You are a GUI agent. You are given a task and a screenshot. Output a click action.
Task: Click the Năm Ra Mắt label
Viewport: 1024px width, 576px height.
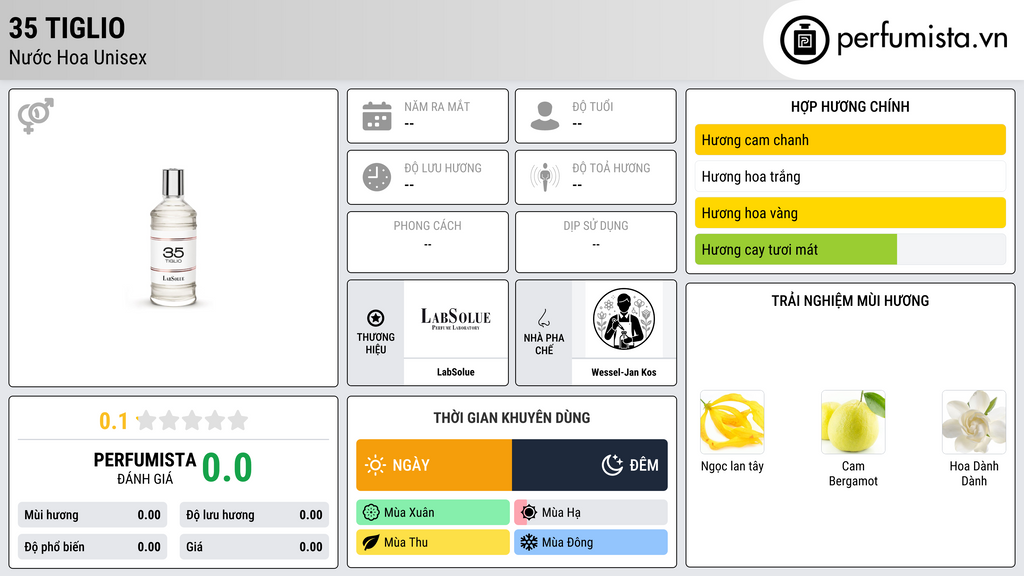click(x=437, y=106)
